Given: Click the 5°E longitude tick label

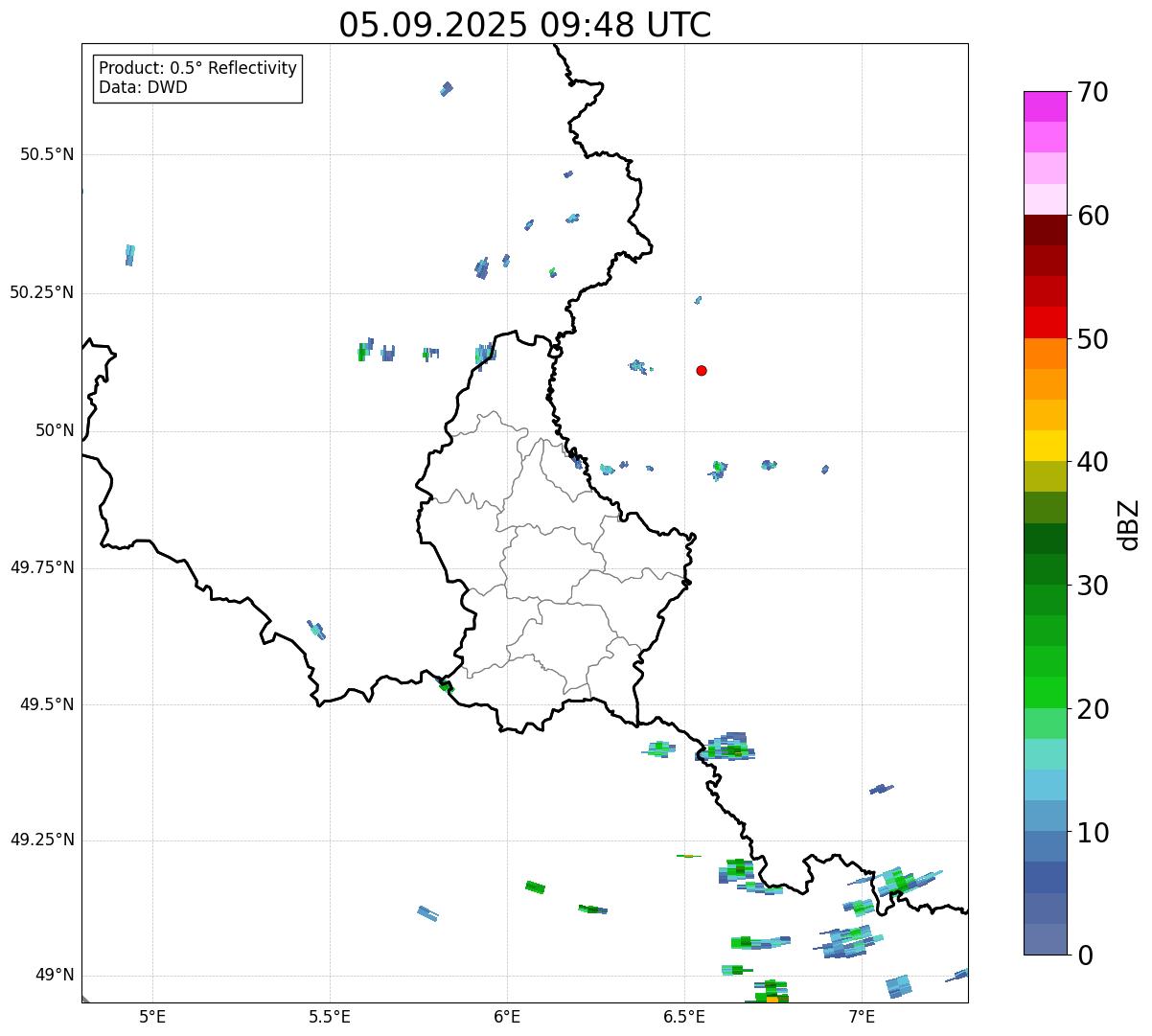Looking at the screenshot, I should coord(152,1016).
